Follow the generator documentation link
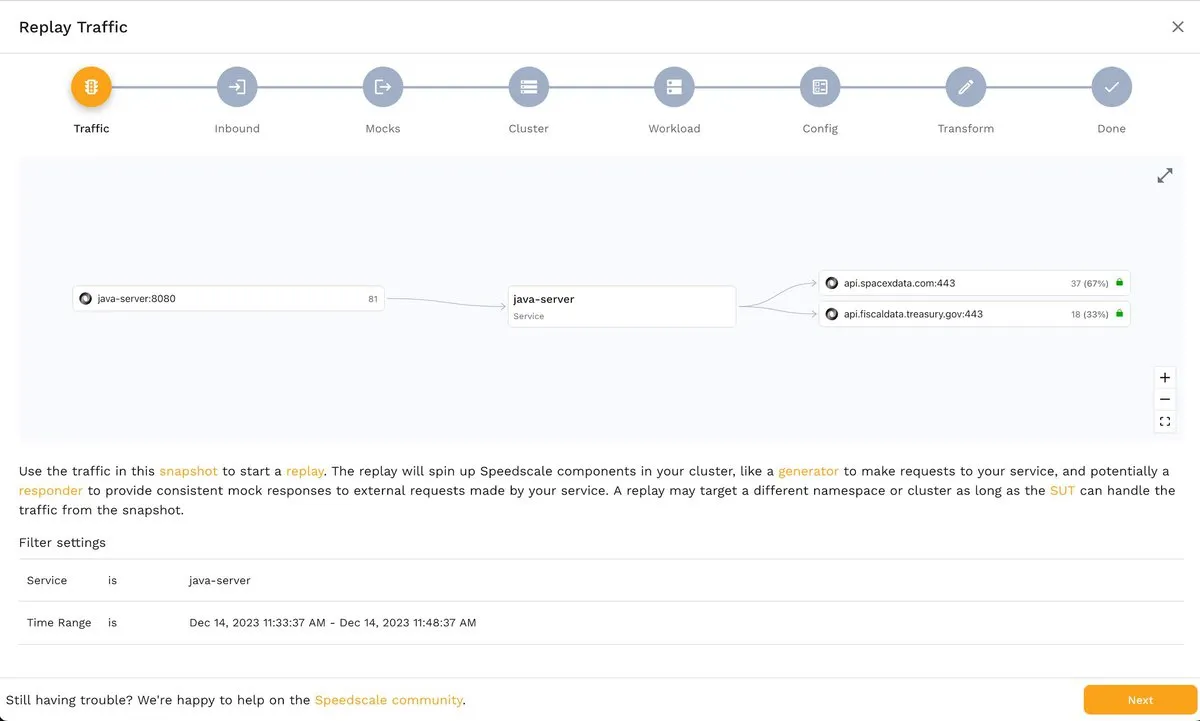This screenshot has width=1200, height=721. click(808, 471)
